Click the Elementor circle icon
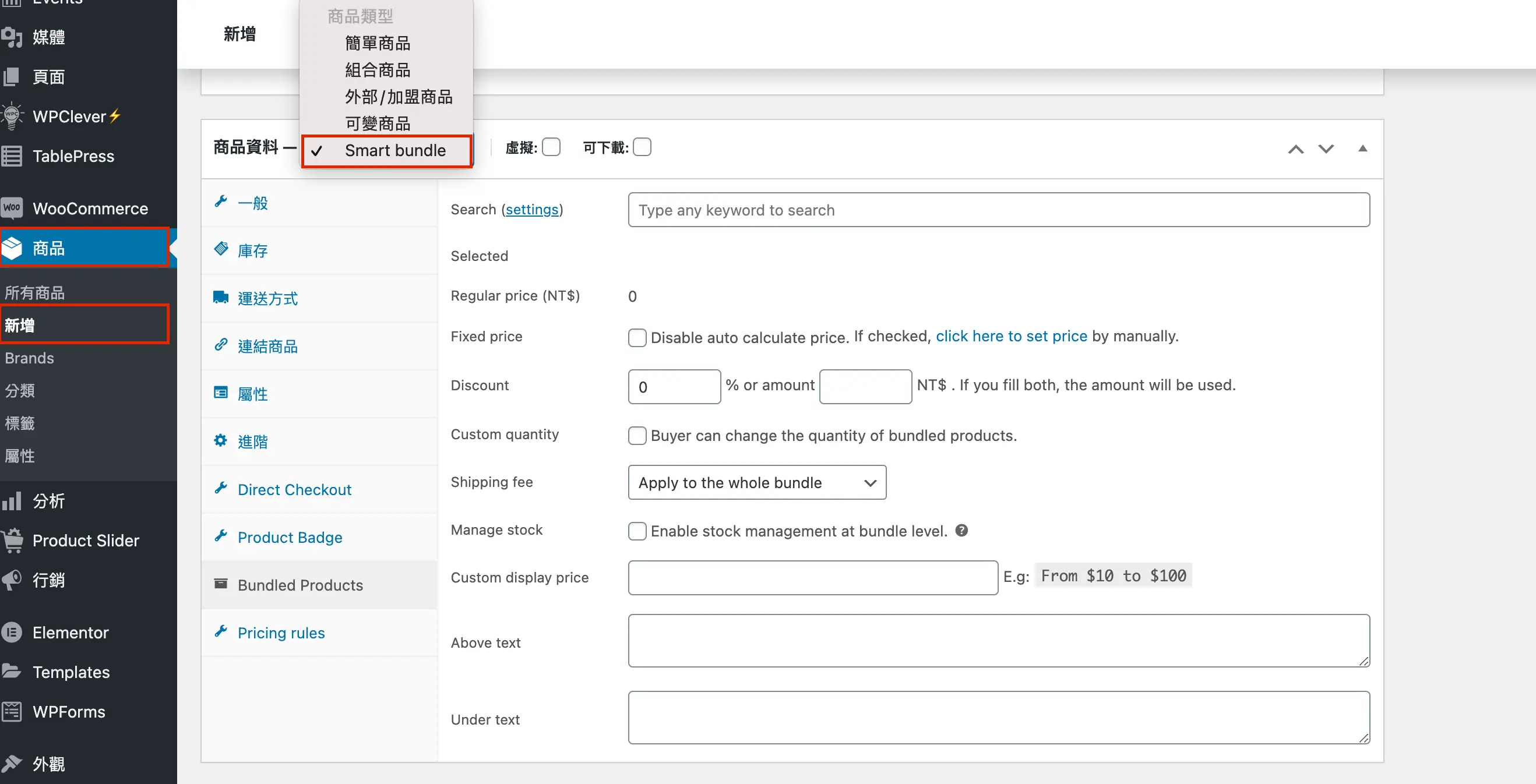Screen dimensions: 1536x784 12,632
